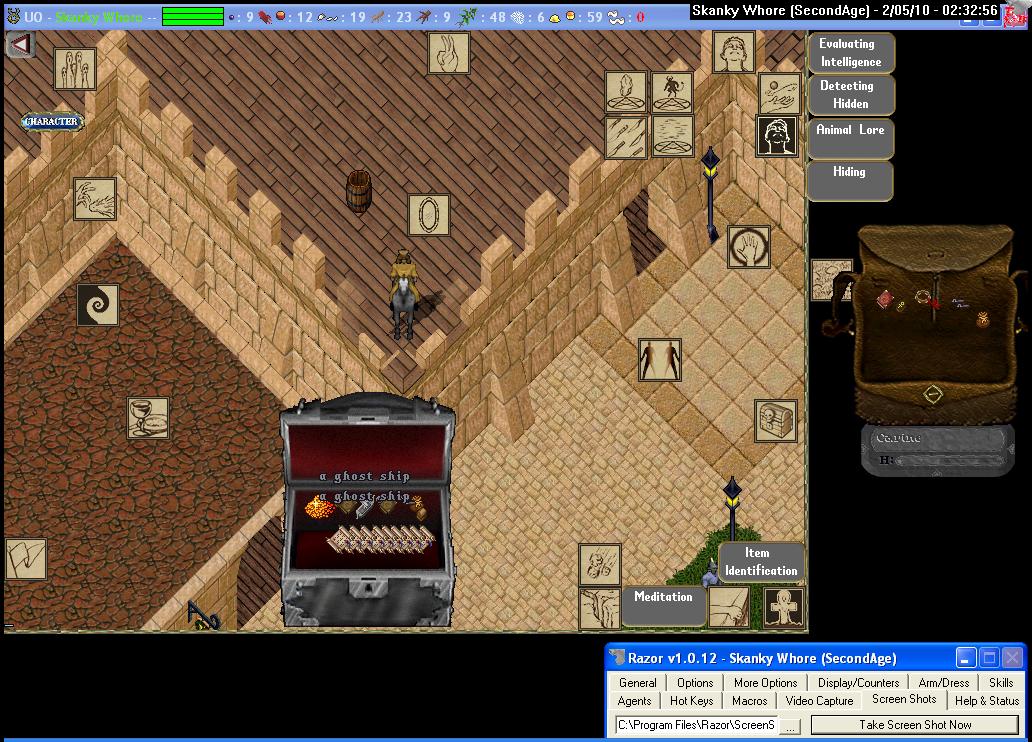1032x742 pixels.
Task: Click the goblet and bread Create Food icon
Action: pyautogui.click(x=148, y=418)
